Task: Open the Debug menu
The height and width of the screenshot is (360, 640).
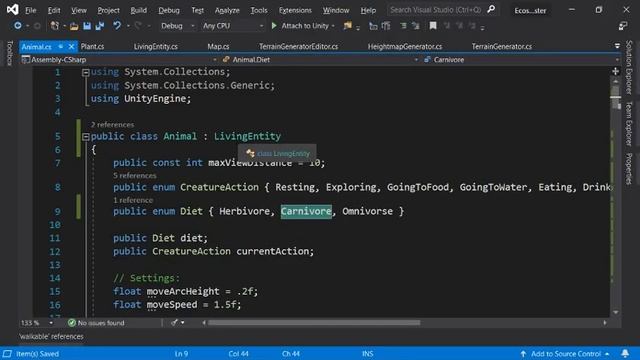Action: point(169,10)
